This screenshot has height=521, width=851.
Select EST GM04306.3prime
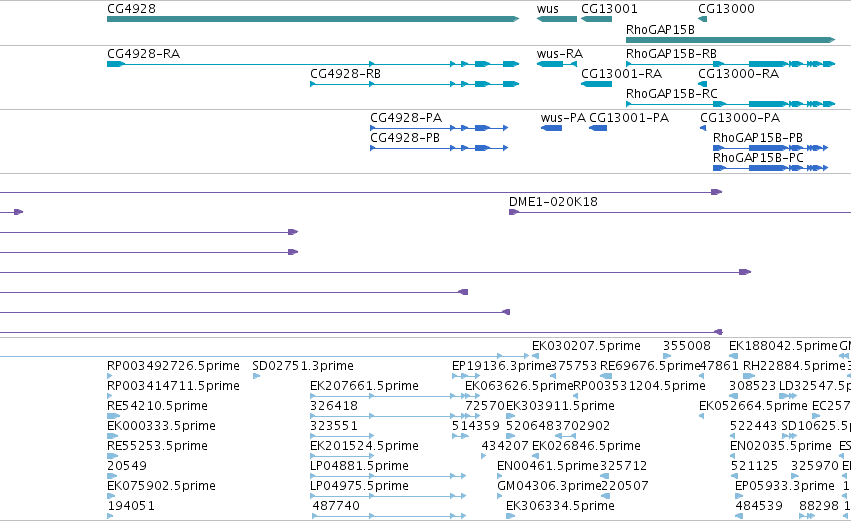[549, 487]
